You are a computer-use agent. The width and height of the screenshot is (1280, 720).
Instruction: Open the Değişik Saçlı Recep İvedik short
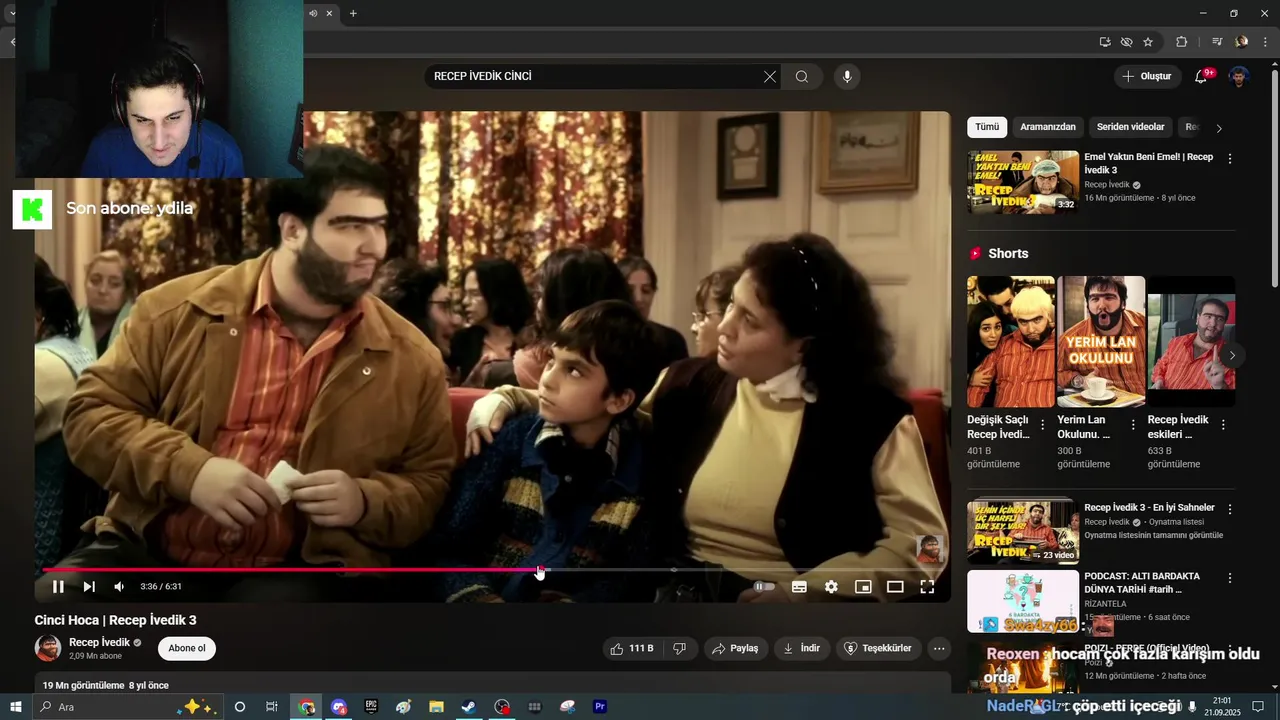pyautogui.click(x=1011, y=341)
